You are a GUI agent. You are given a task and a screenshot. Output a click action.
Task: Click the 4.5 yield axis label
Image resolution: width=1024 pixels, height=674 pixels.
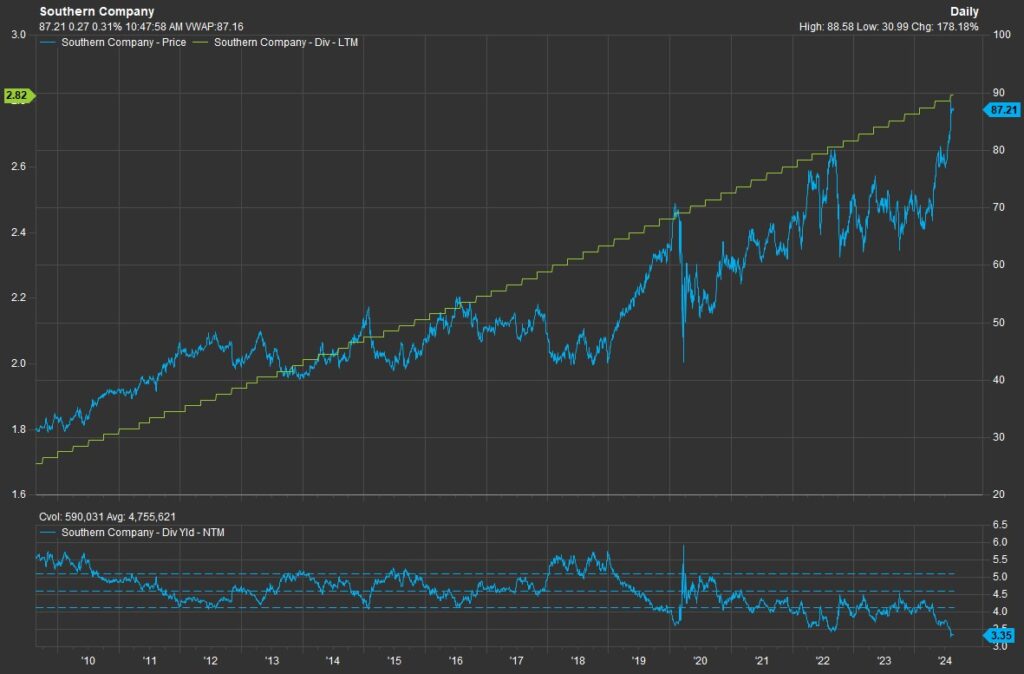pos(1000,594)
